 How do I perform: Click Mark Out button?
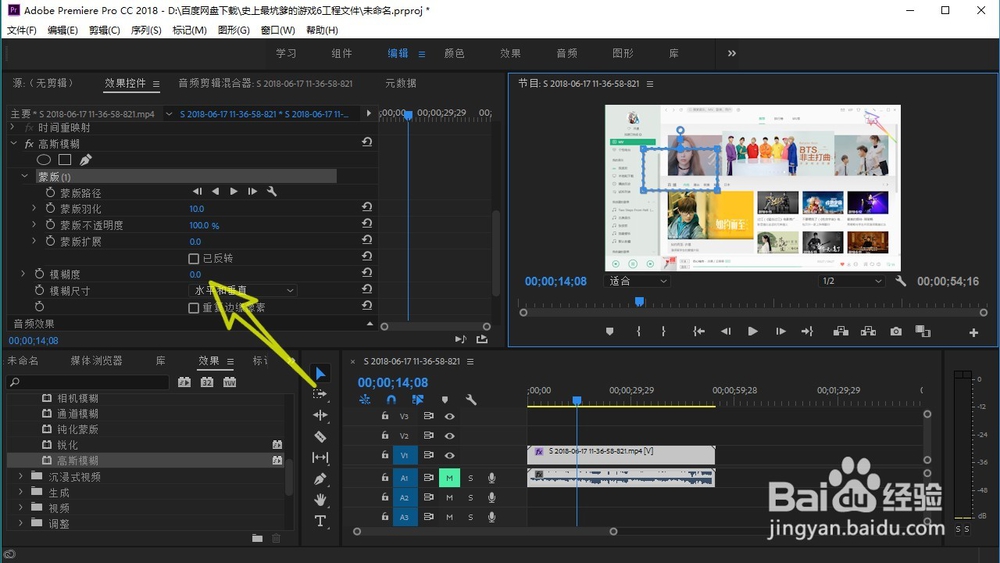[663, 332]
